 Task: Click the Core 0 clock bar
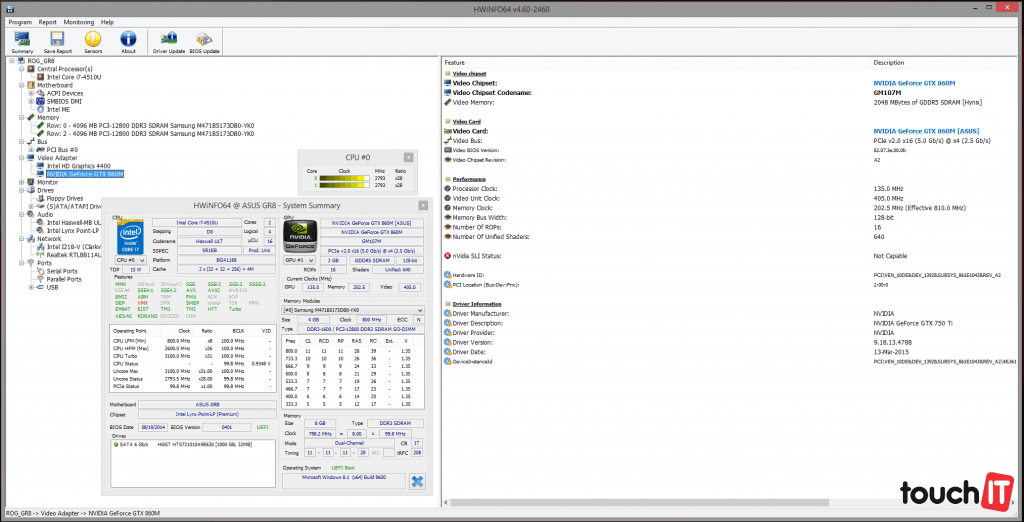(x=344, y=178)
